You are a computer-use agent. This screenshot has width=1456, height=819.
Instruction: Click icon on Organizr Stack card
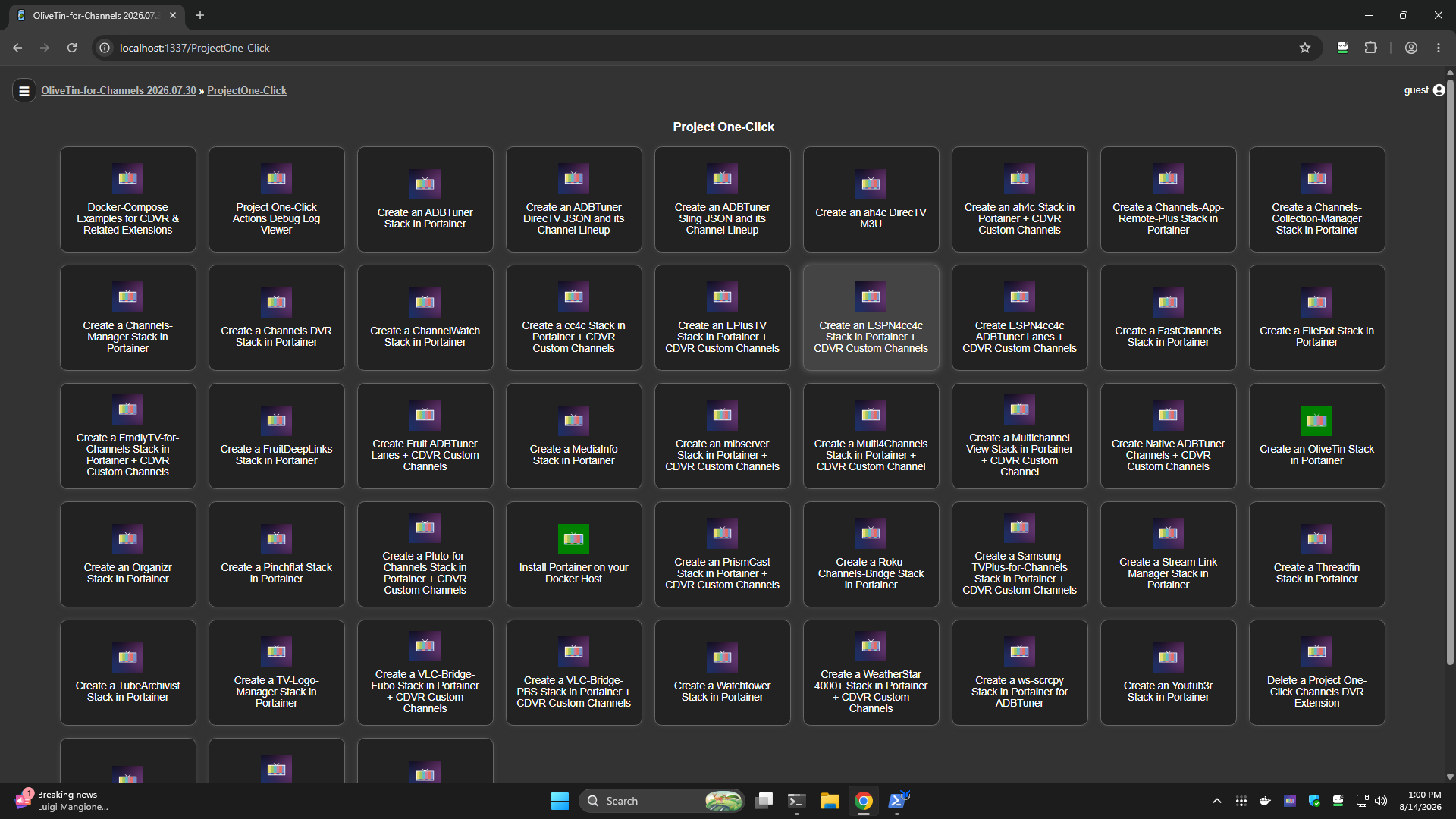point(128,539)
